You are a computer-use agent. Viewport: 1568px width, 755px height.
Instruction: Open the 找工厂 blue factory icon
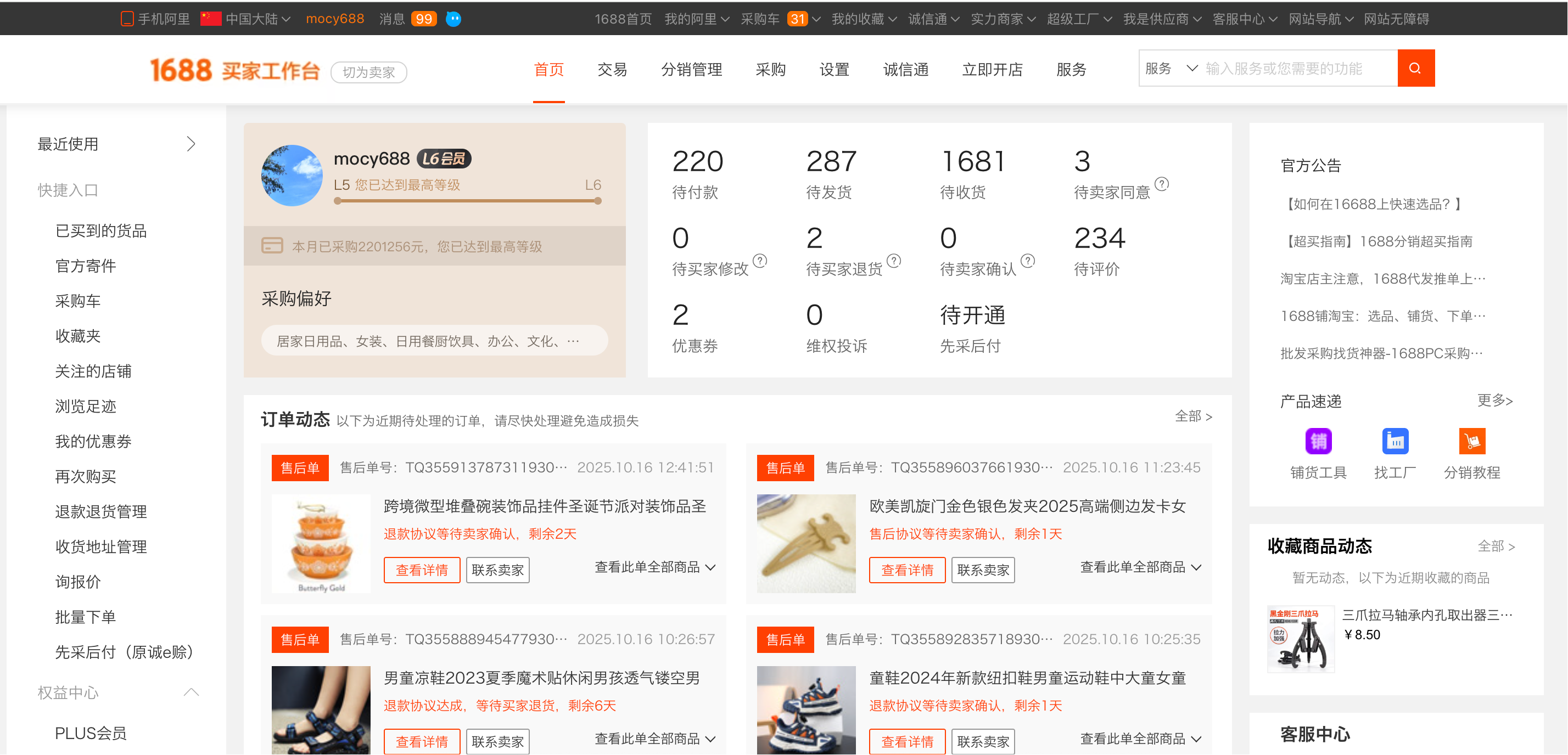1395,441
